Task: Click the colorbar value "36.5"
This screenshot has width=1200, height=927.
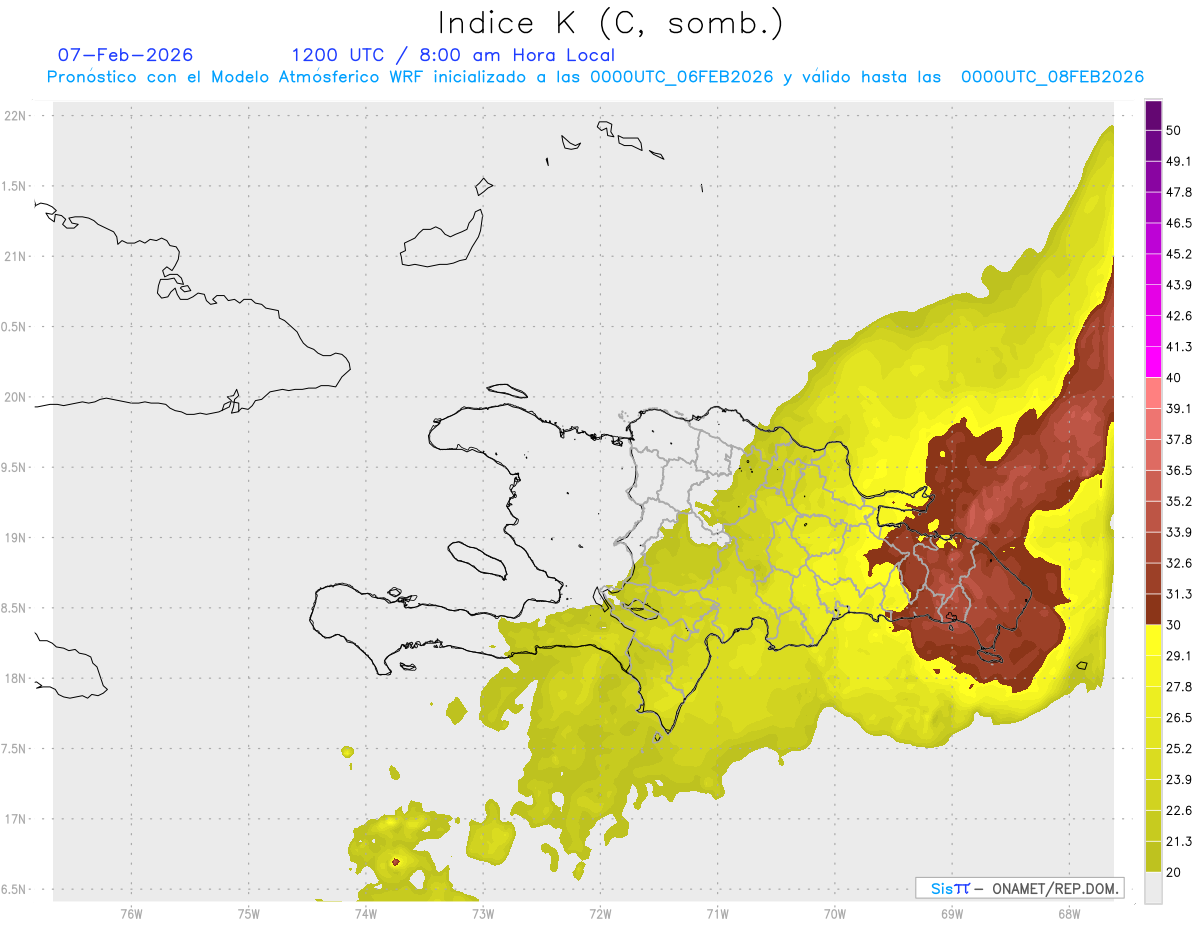Action: (1179, 470)
